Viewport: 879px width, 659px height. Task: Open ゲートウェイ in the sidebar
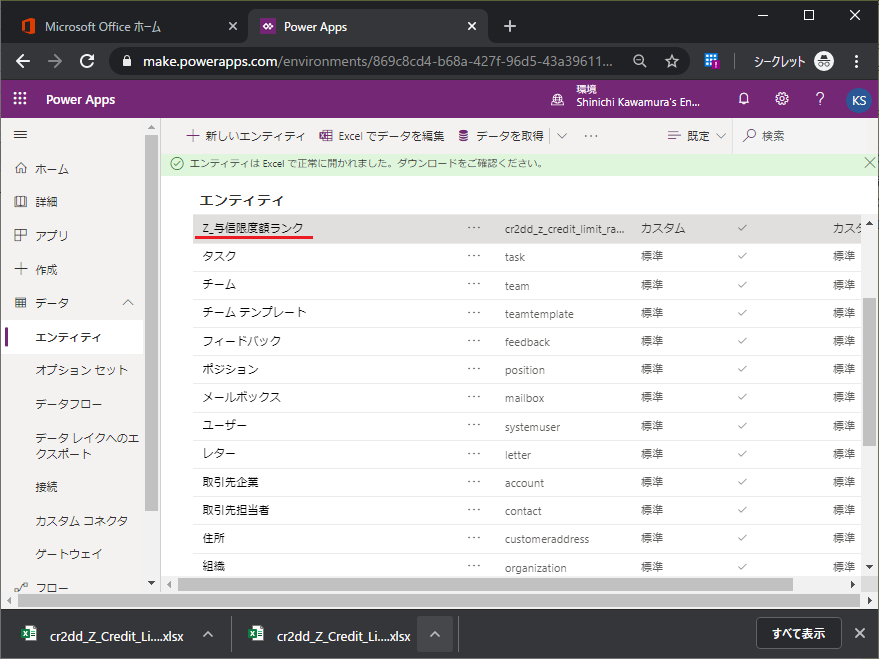pyautogui.click(x=68, y=554)
